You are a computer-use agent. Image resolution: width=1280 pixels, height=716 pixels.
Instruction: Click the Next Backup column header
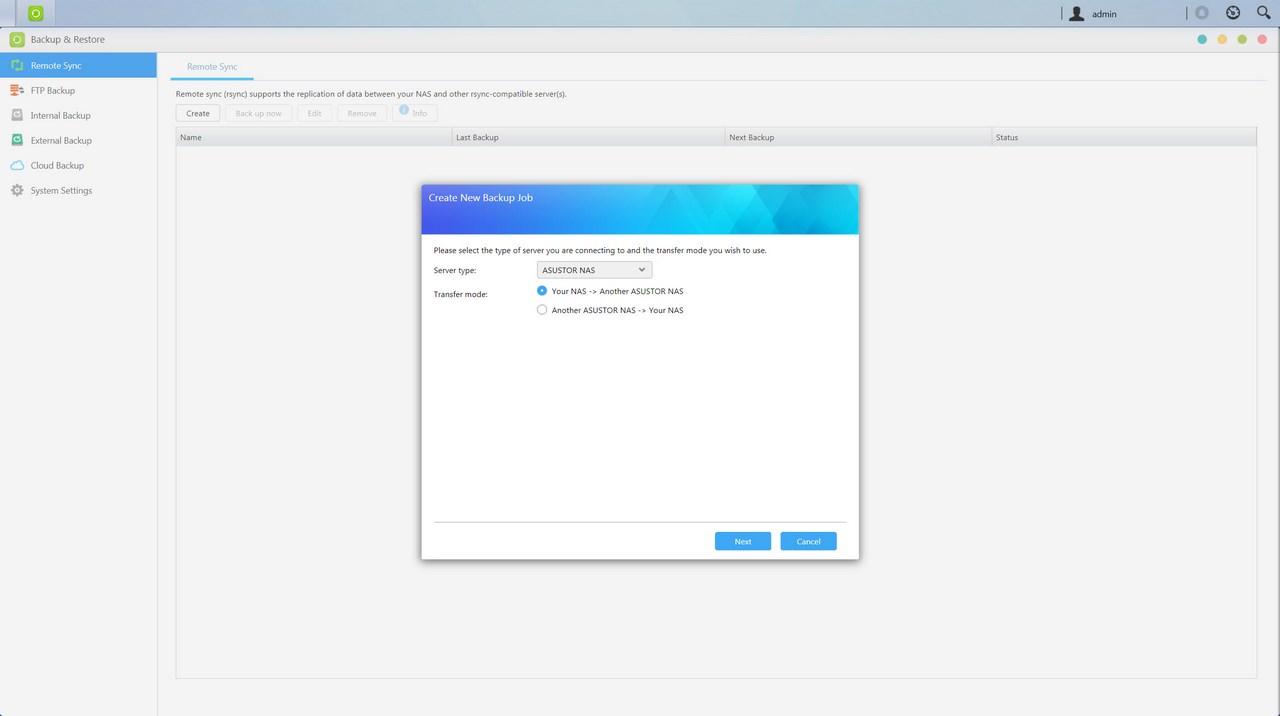tap(858, 137)
